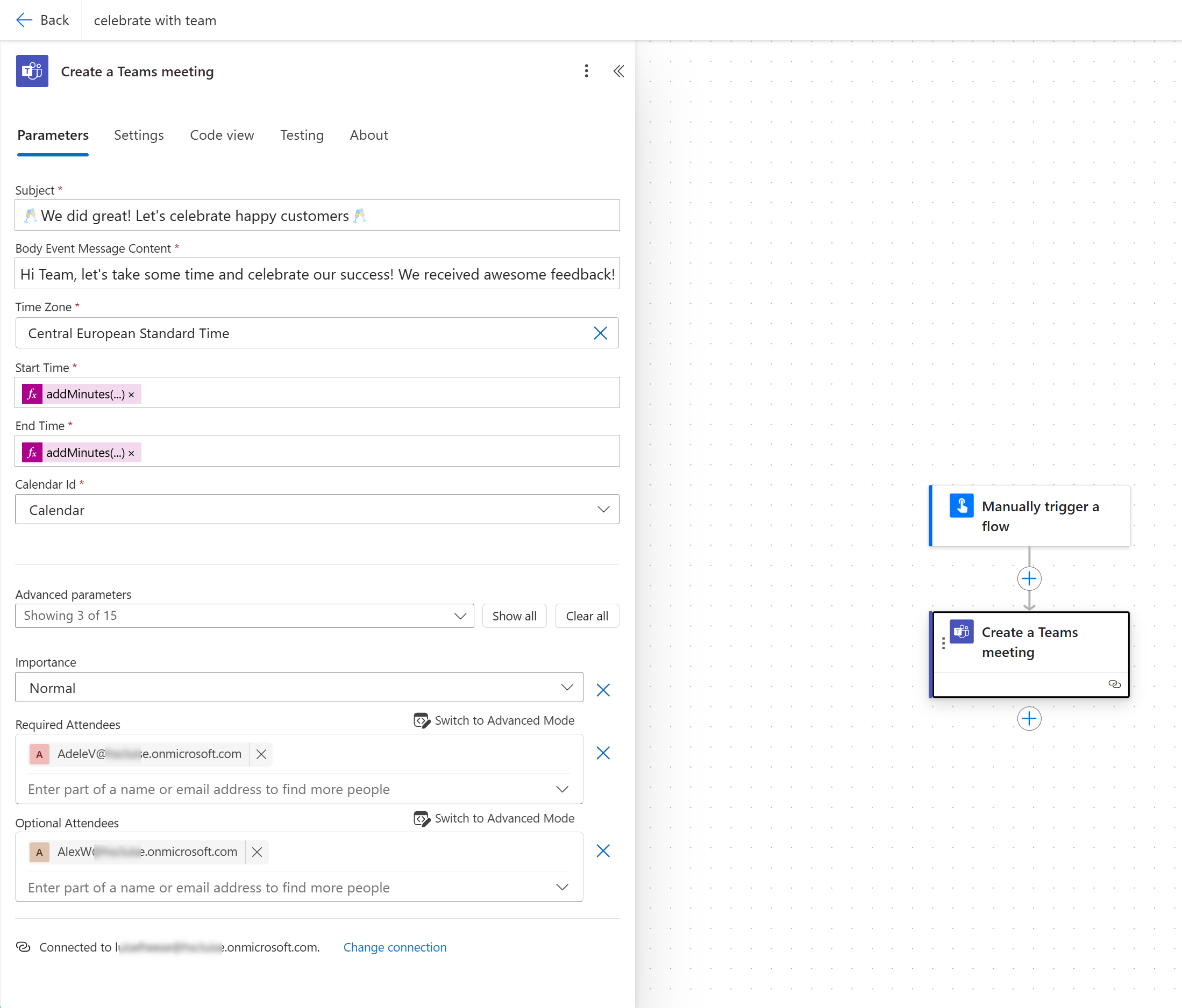Click the Change connection link
Screen dimensions: 1182x1008
[x=395, y=947]
